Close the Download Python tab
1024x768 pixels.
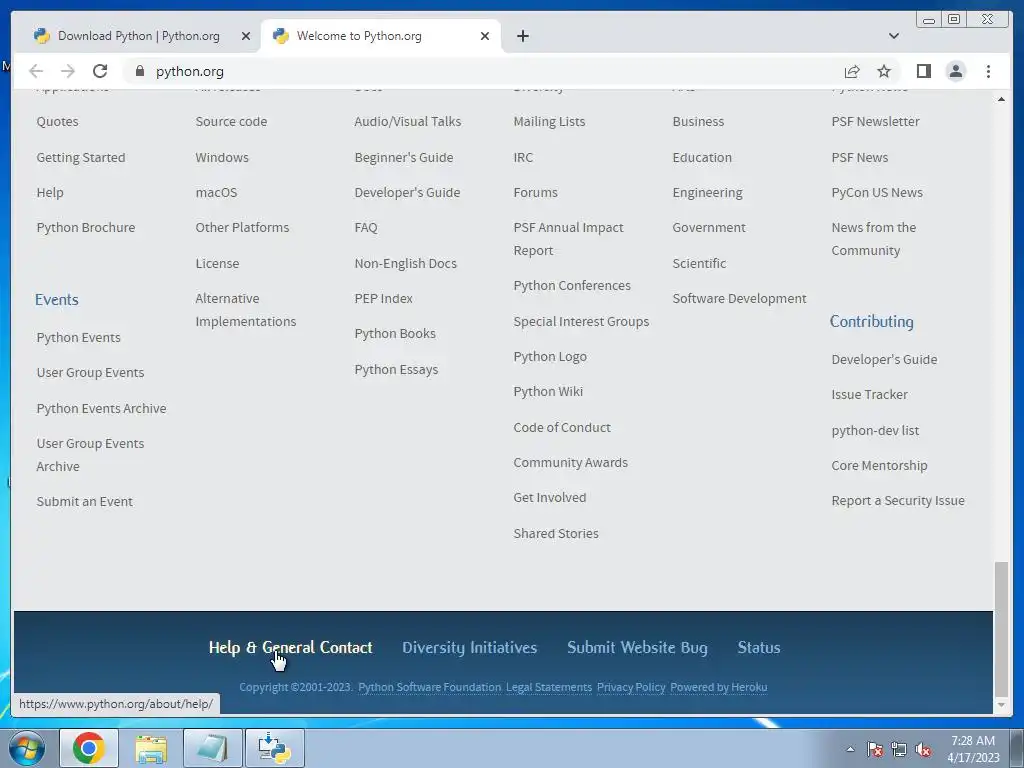point(246,36)
